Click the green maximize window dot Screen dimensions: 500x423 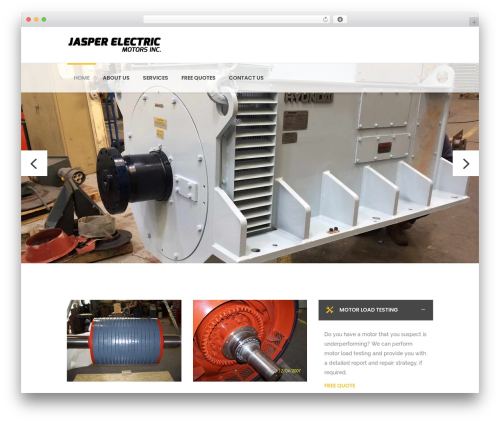tap(44, 20)
